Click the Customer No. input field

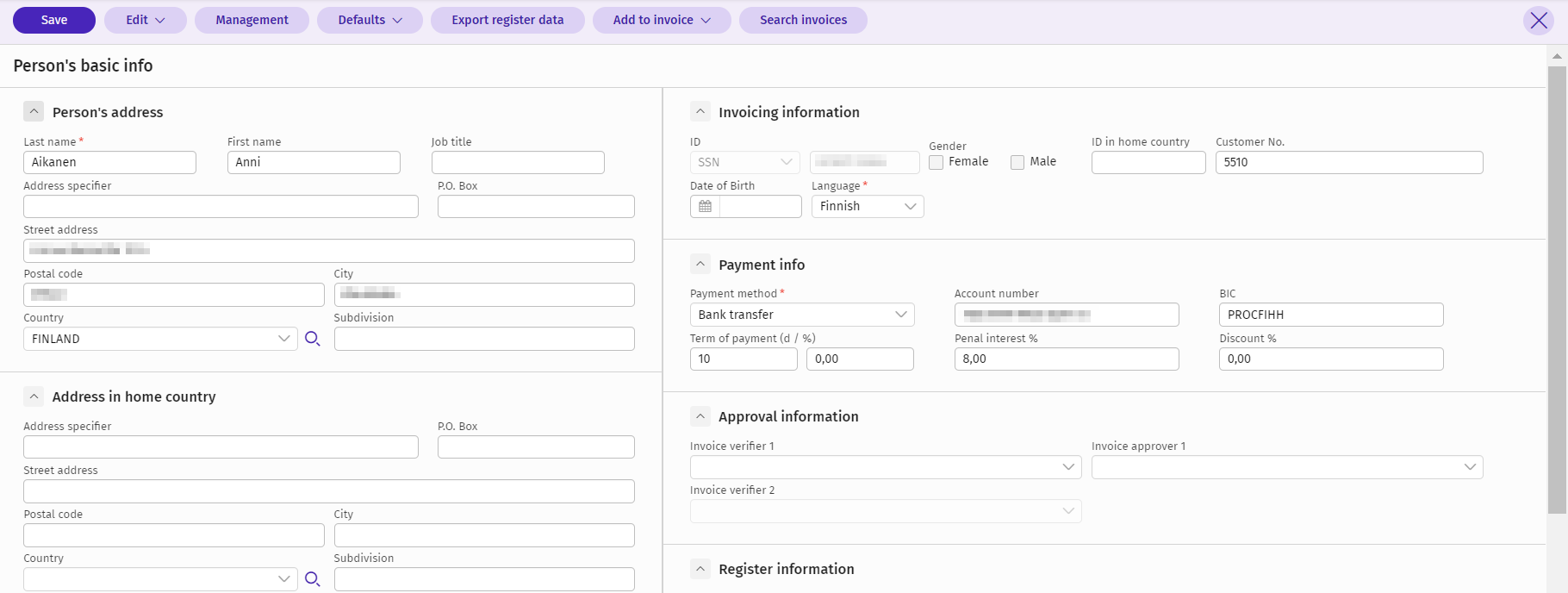point(1348,162)
